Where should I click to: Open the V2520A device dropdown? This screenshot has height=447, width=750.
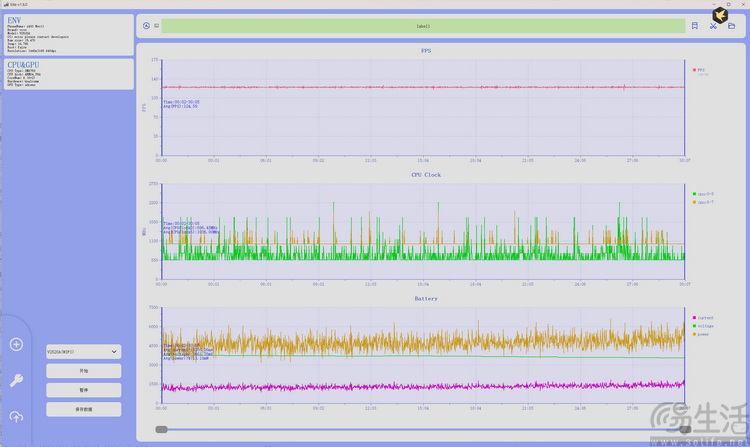point(83,352)
